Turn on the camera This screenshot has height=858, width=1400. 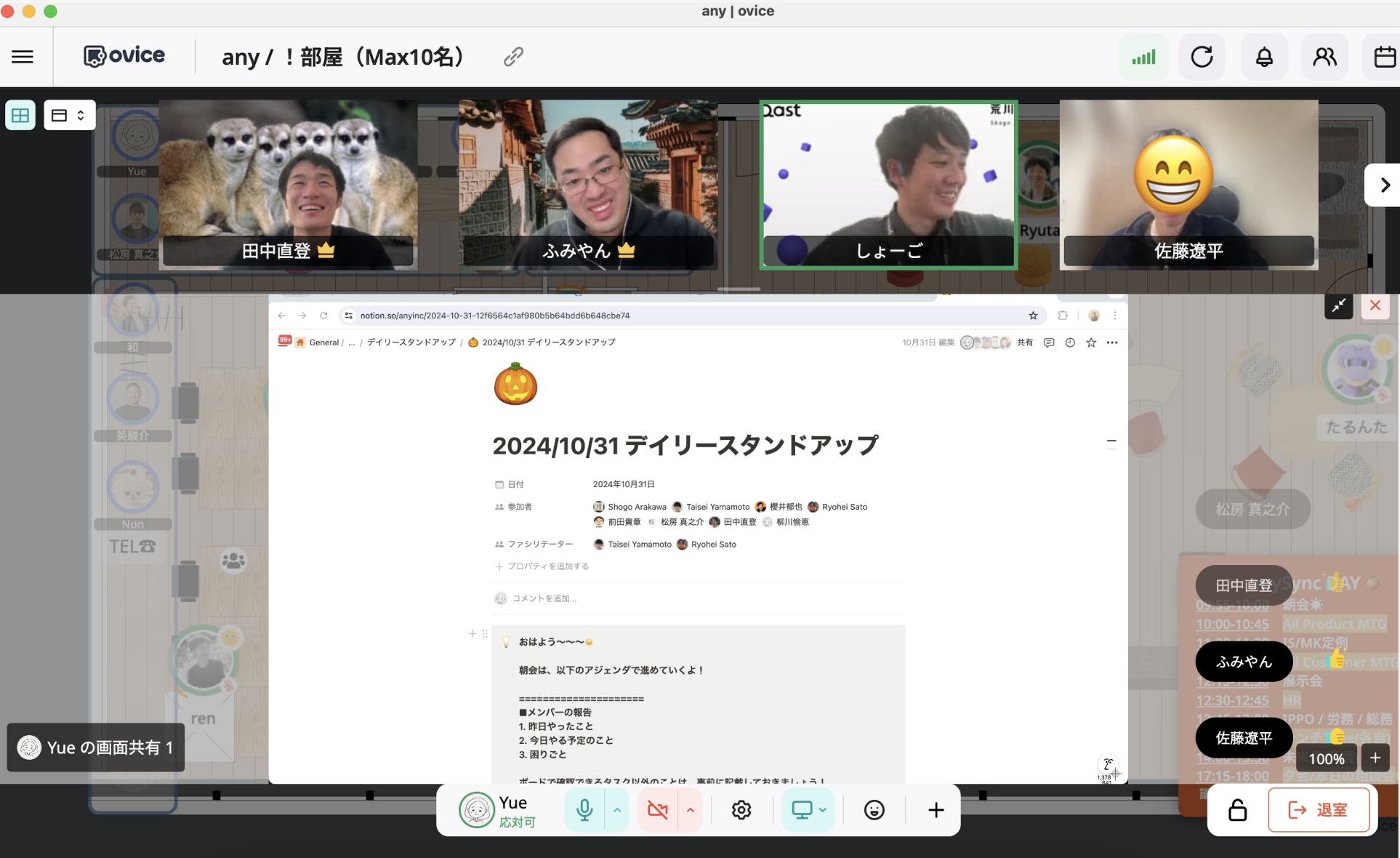pyautogui.click(x=657, y=810)
